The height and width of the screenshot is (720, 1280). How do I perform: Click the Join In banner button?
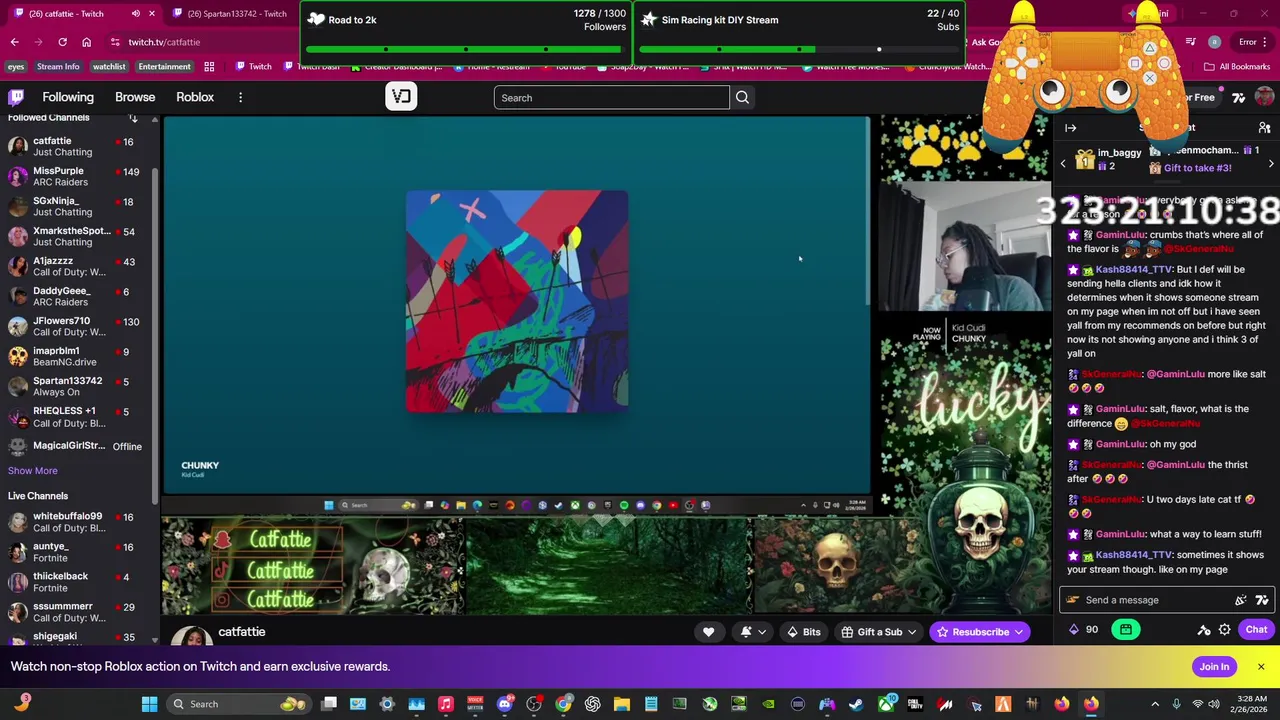[1214, 667]
